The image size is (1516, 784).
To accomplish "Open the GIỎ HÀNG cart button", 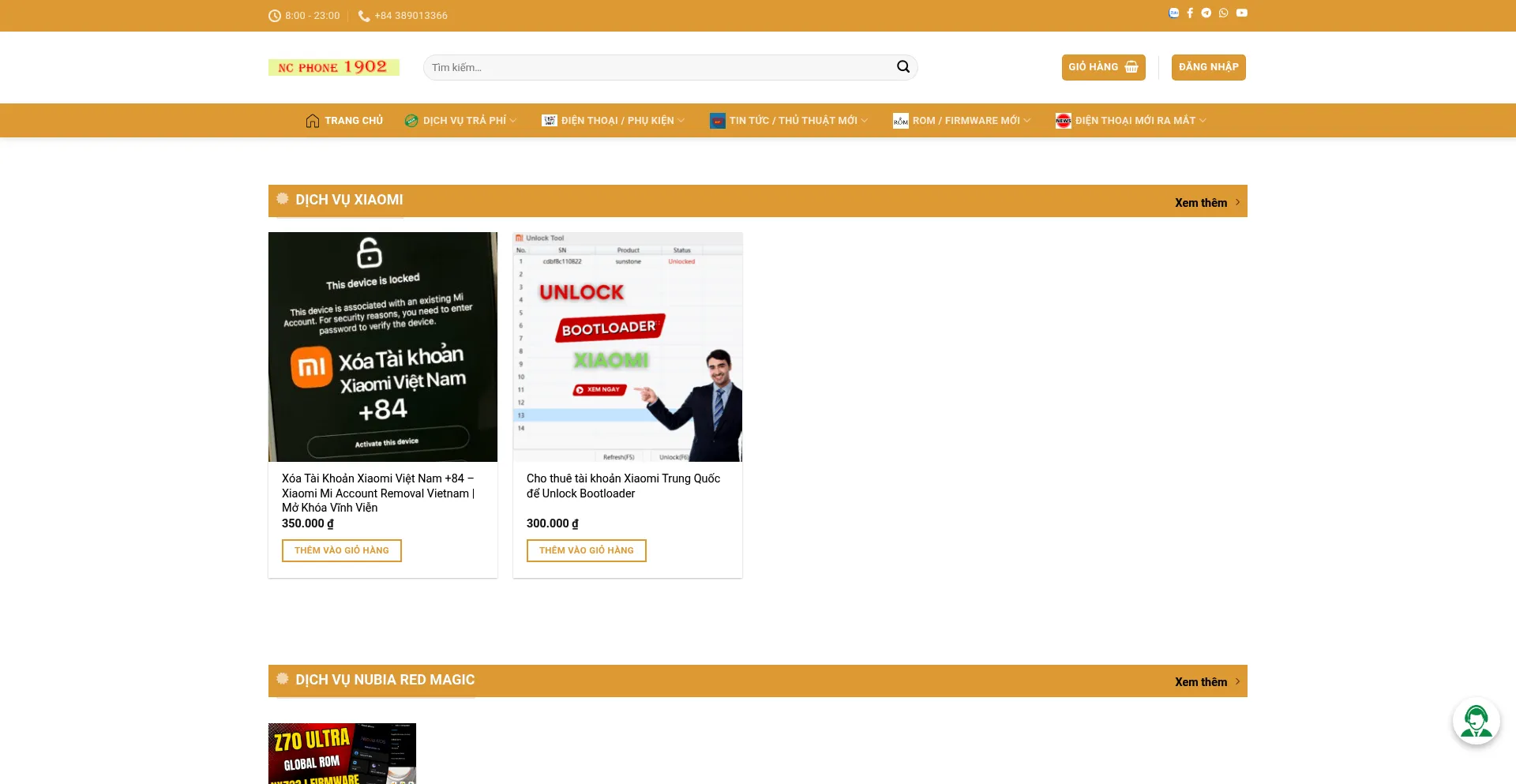I will click(x=1104, y=67).
